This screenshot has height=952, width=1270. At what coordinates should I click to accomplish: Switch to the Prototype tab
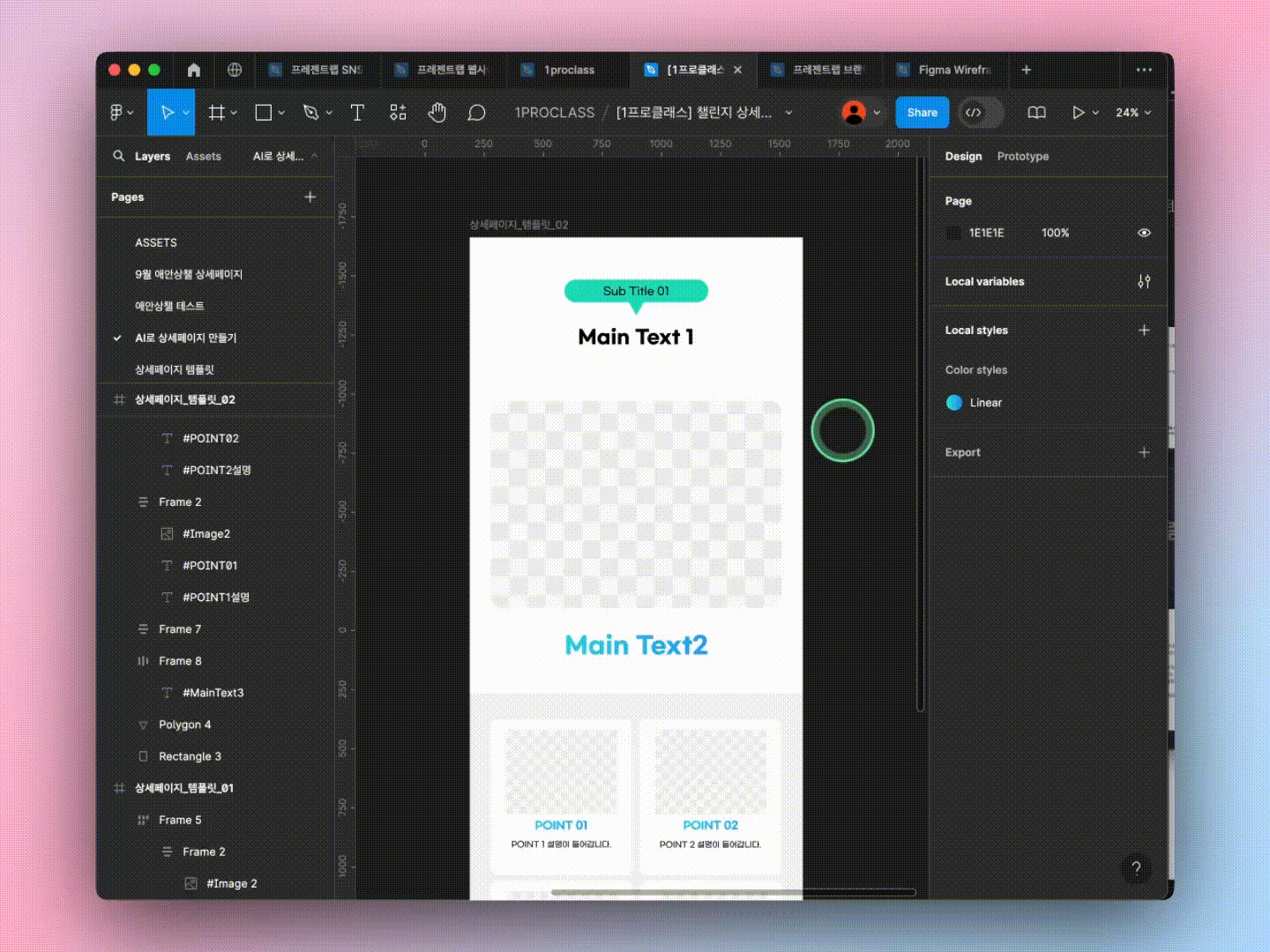(x=1022, y=156)
